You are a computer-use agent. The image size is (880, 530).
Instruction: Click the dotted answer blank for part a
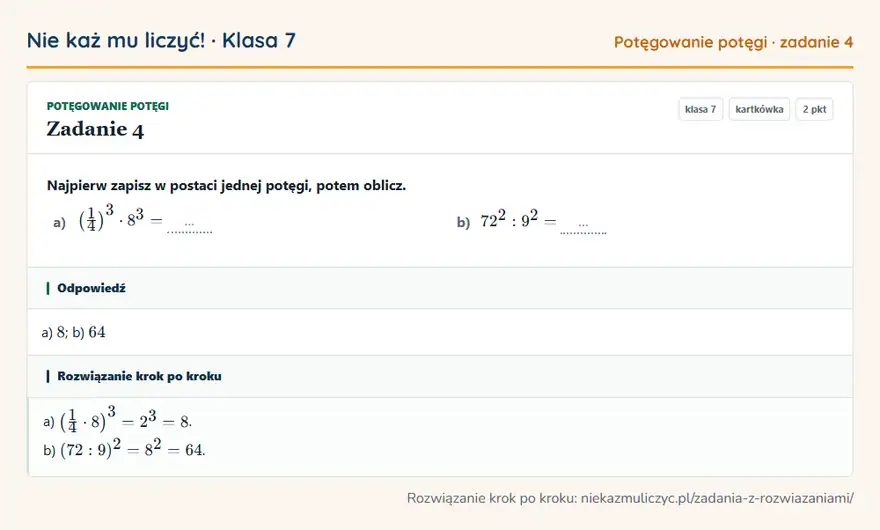[190, 227]
